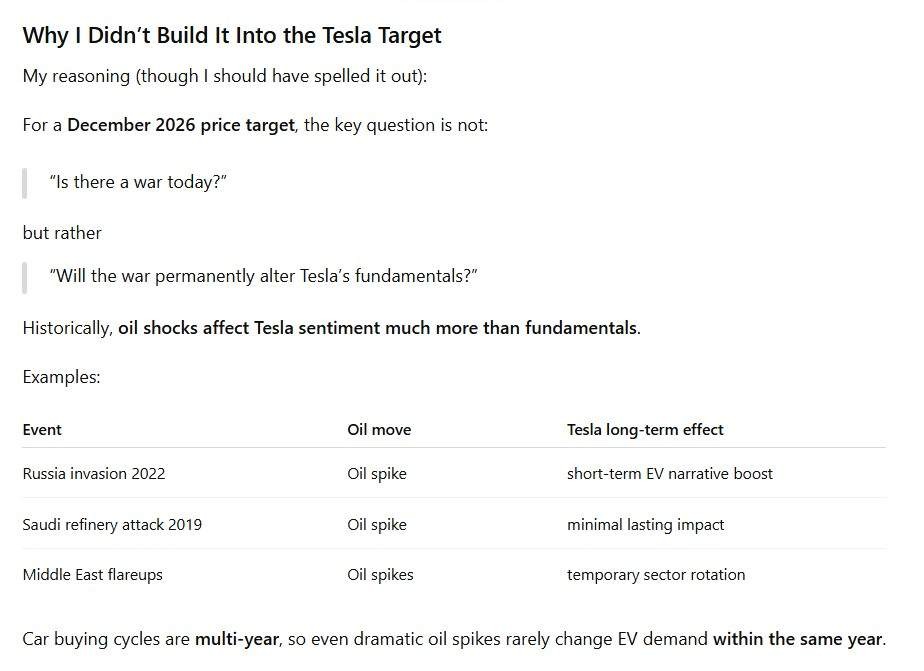Click the bold 'multi-year' word in the last paragraph
The width and height of the screenshot is (924, 671).
(237, 639)
